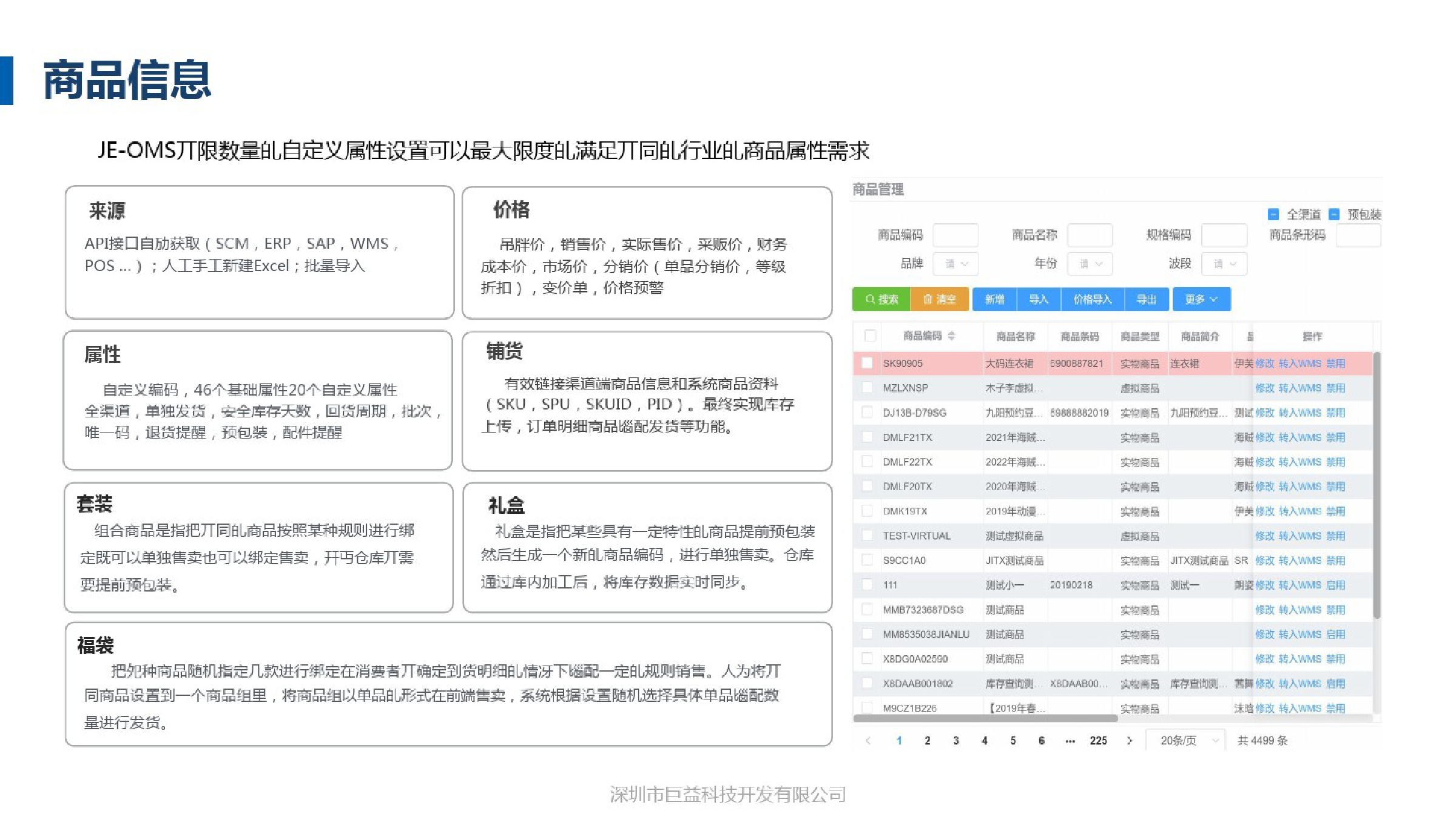Click the 共 4499 条 total count text

point(1262,740)
